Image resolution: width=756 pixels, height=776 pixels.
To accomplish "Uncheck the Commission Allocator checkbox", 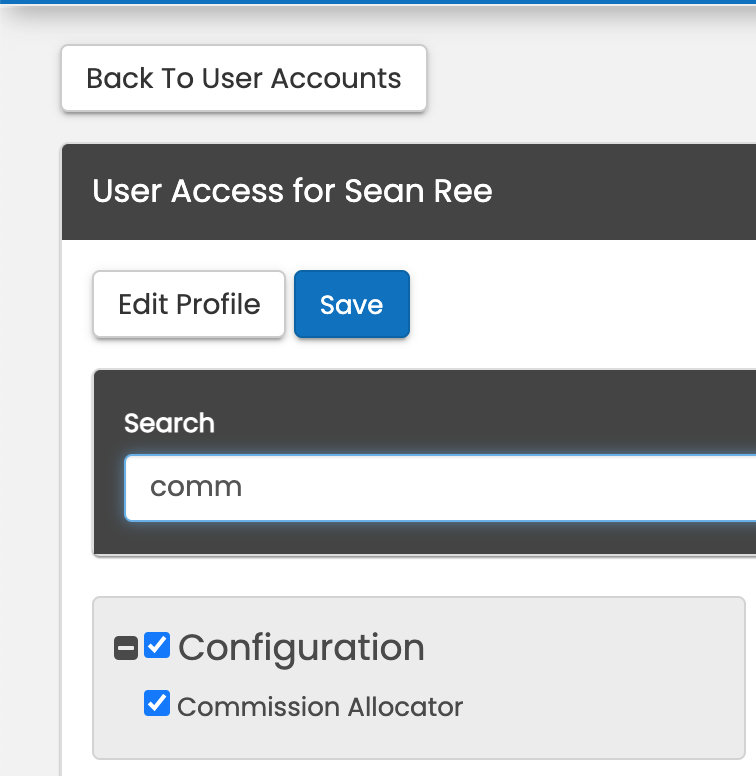I will coord(156,704).
